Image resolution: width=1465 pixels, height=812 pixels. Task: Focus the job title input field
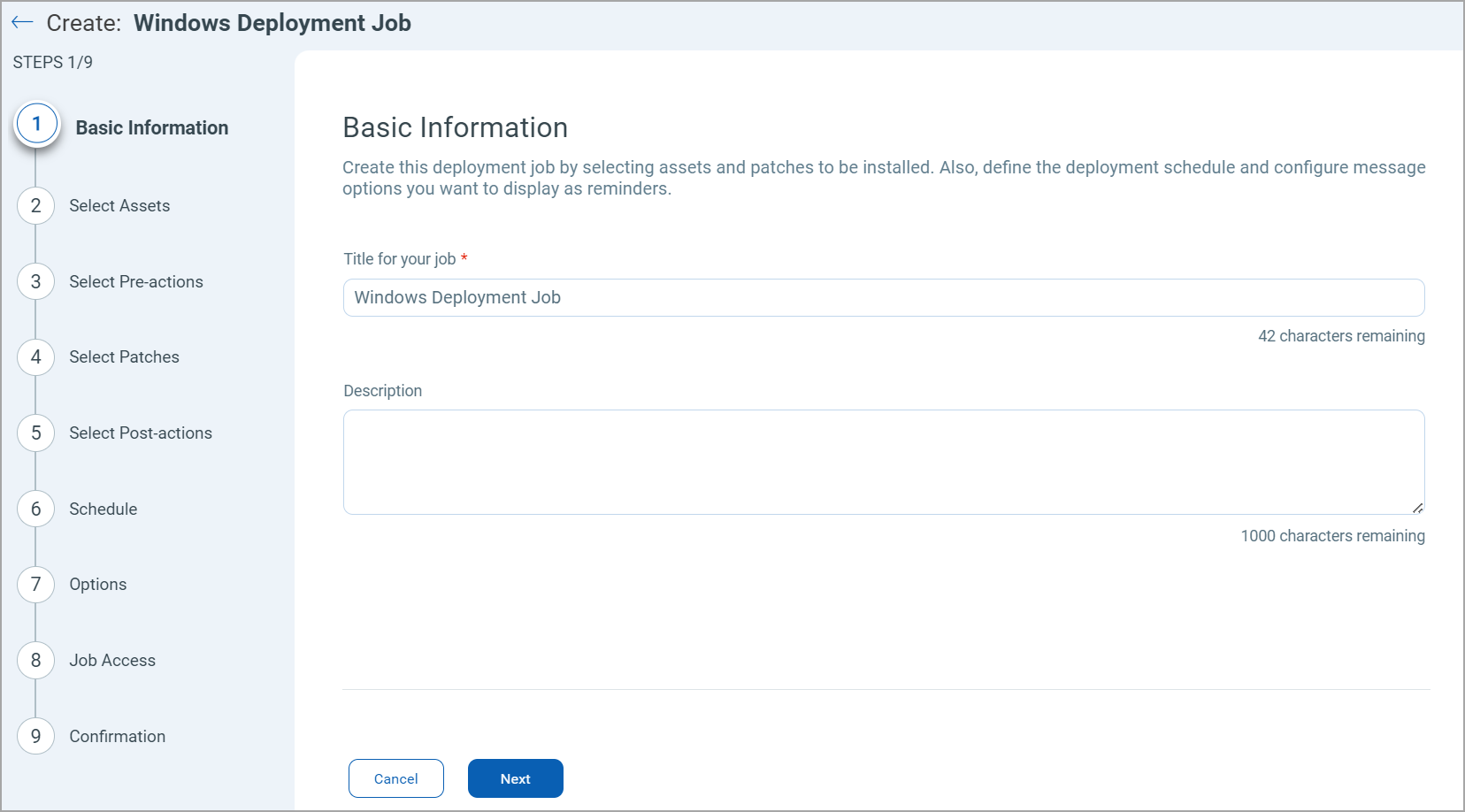883,298
